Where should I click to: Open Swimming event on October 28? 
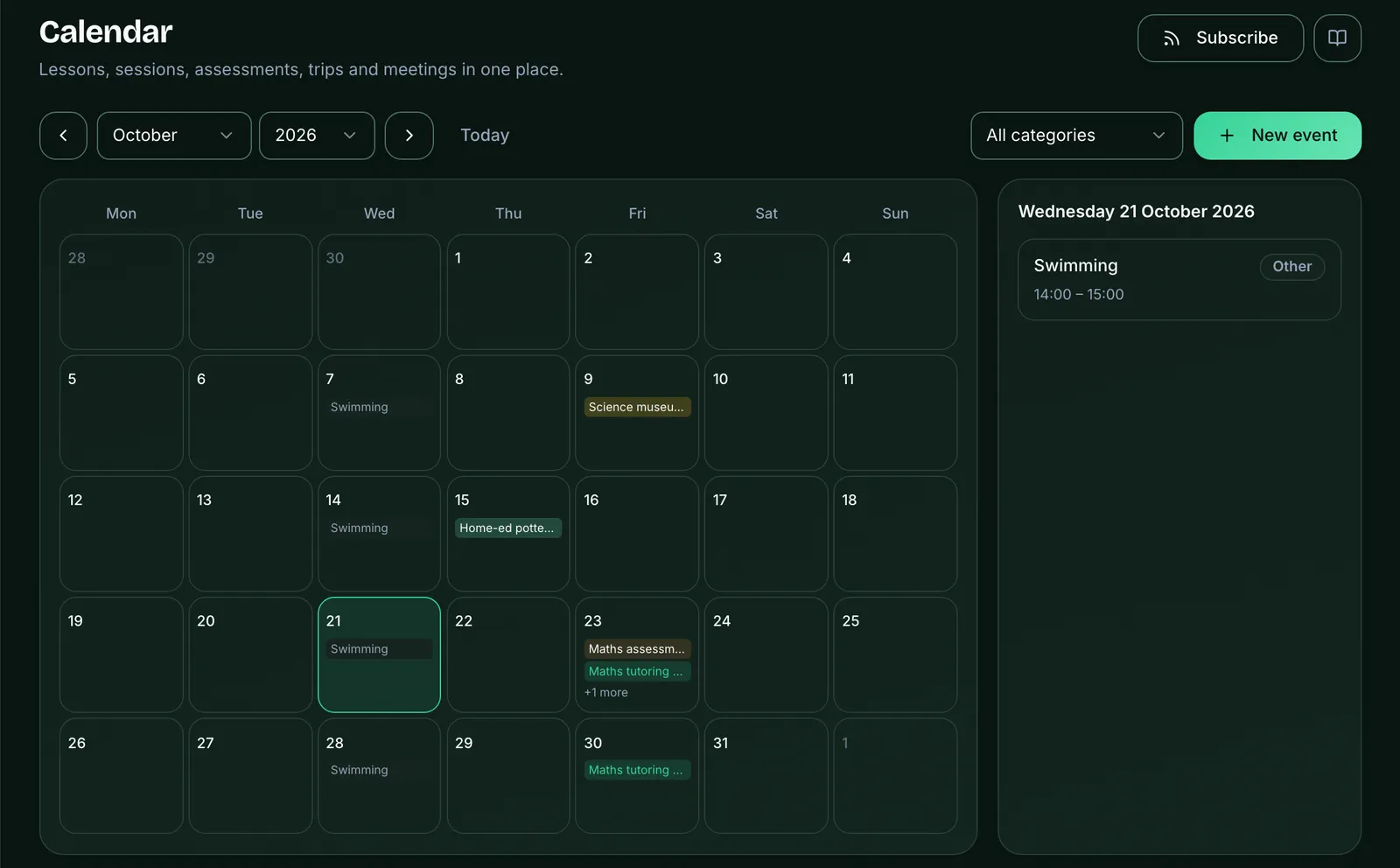(x=379, y=770)
